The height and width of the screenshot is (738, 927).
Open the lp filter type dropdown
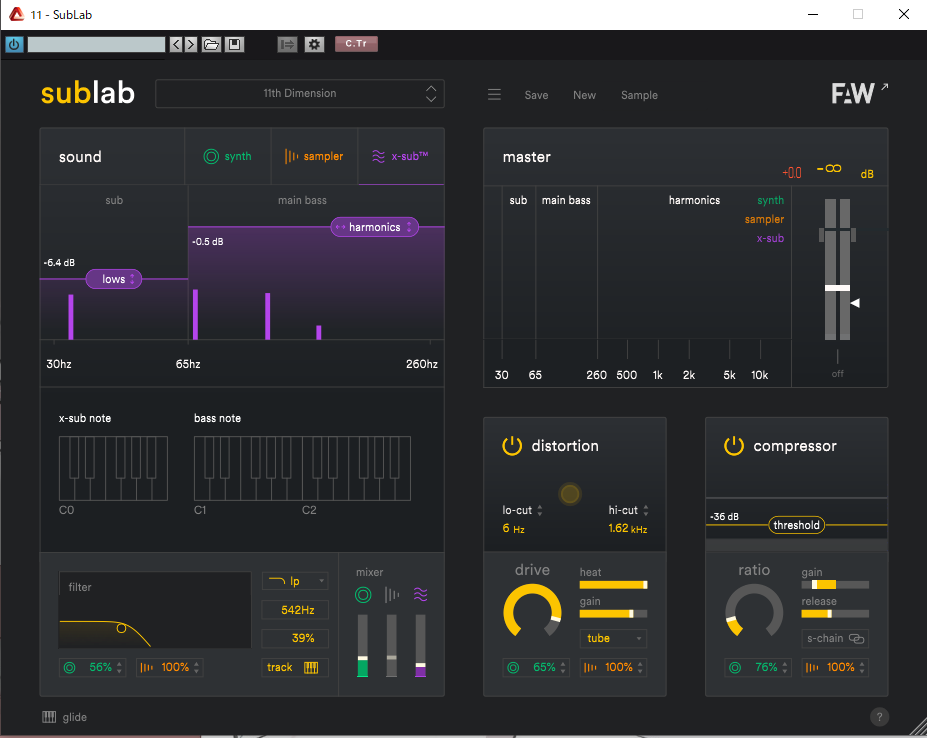pos(295,581)
